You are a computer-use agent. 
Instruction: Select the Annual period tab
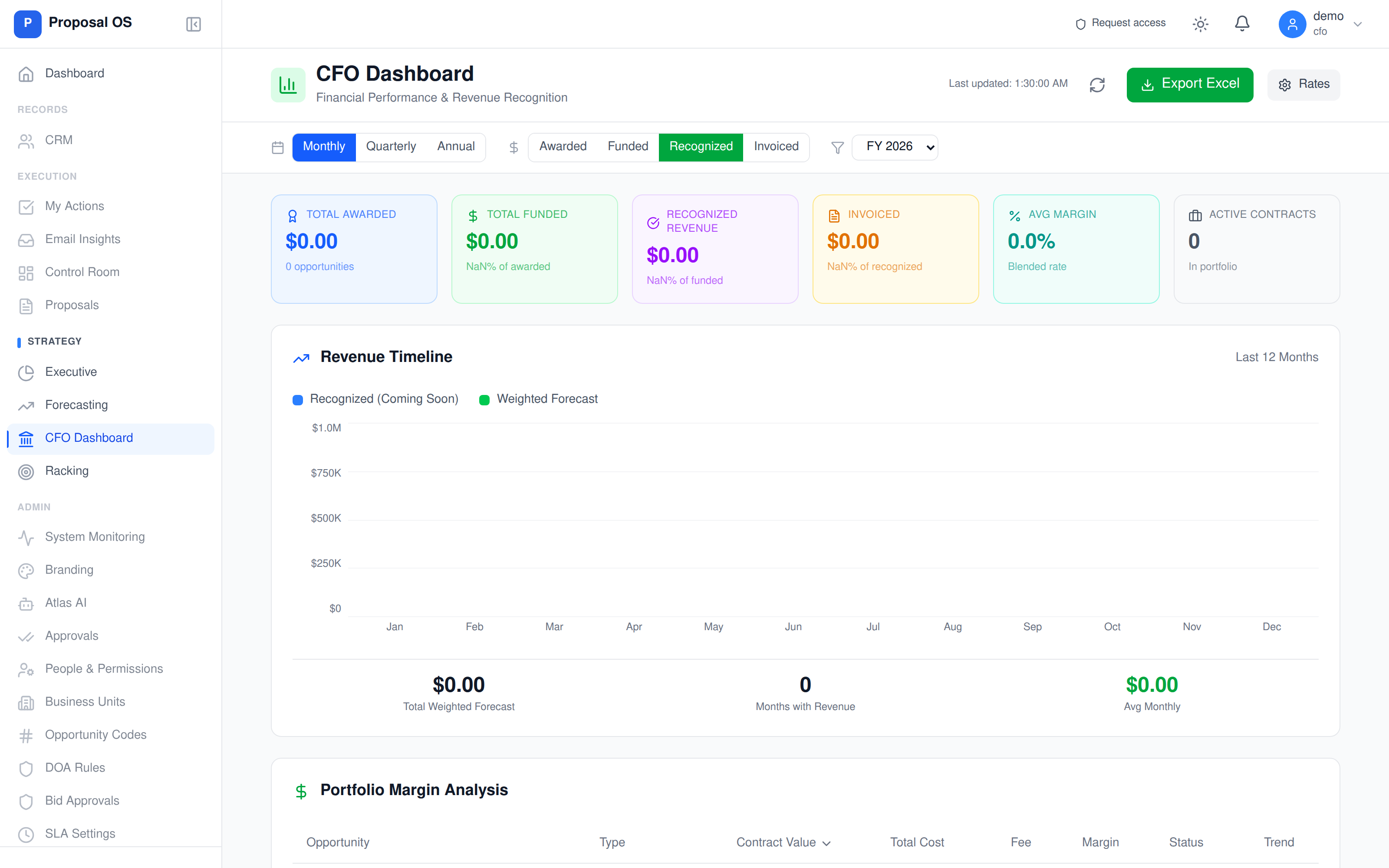pos(456,146)
